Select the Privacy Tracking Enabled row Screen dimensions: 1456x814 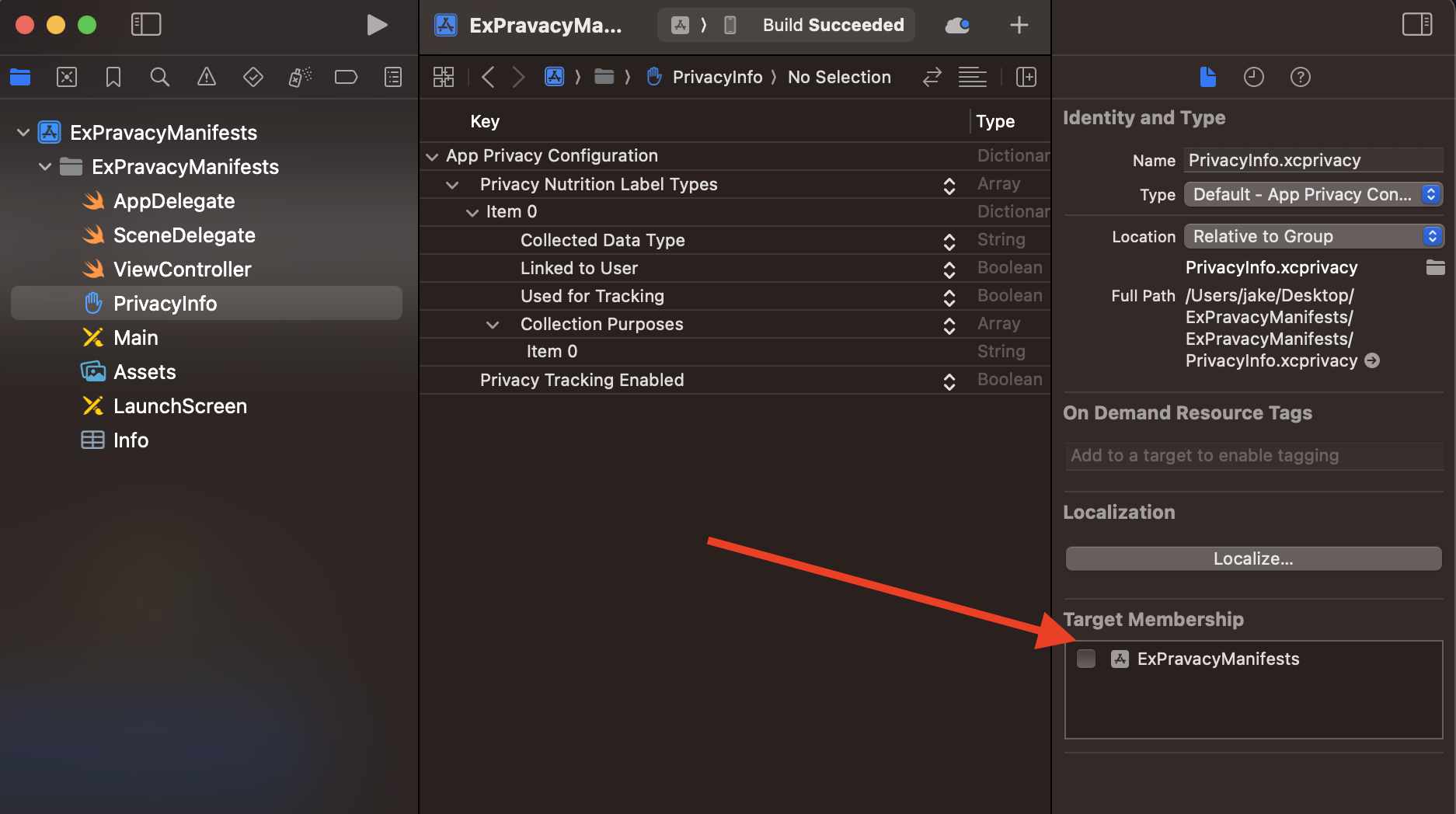[735, 381]
